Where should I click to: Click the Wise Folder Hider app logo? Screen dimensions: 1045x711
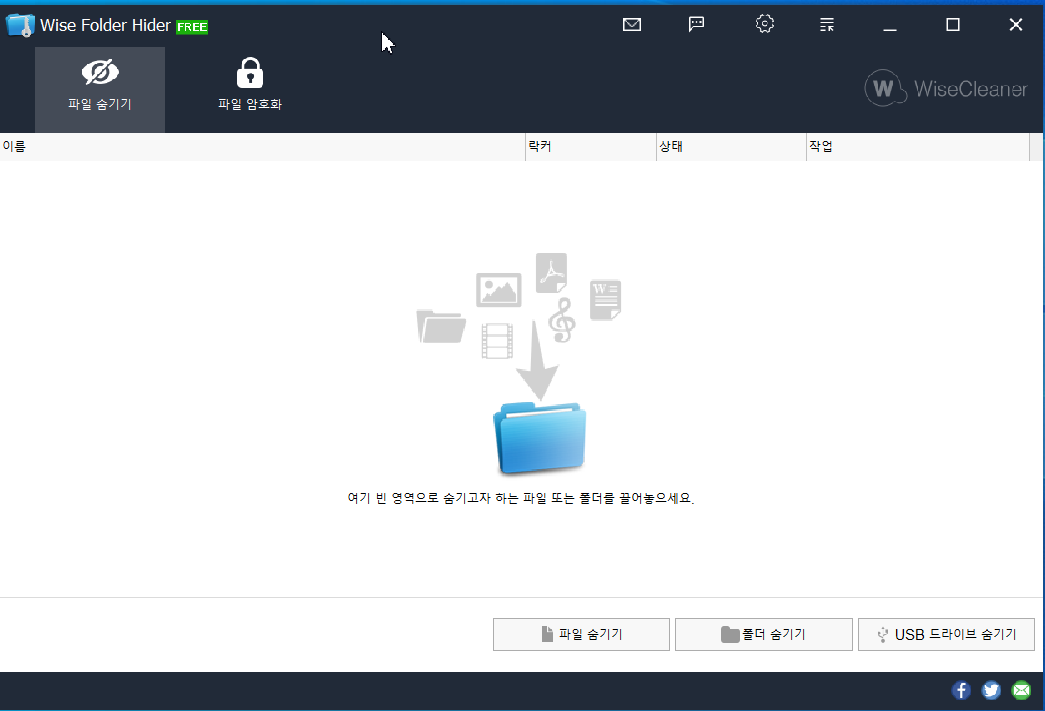click(x=20, y=25)
